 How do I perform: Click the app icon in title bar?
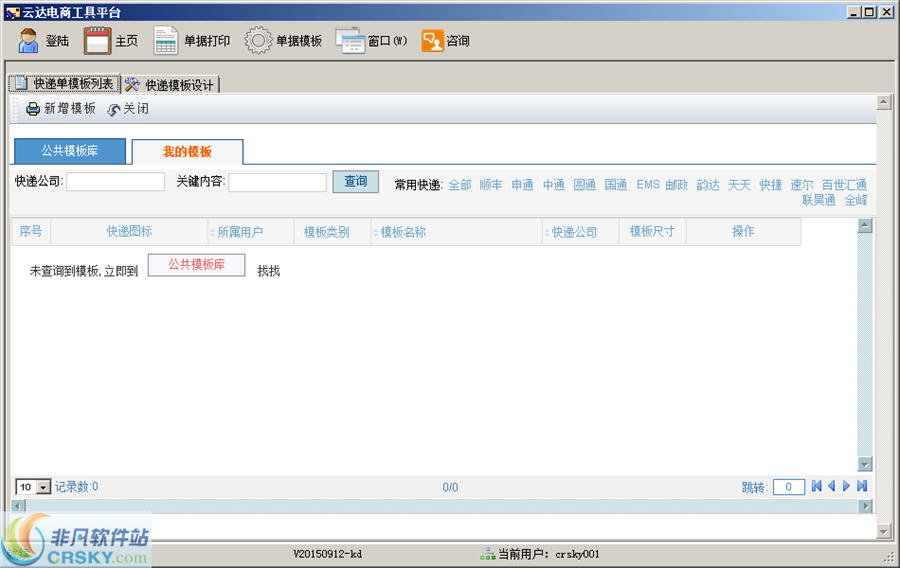(x=13, y=12)
